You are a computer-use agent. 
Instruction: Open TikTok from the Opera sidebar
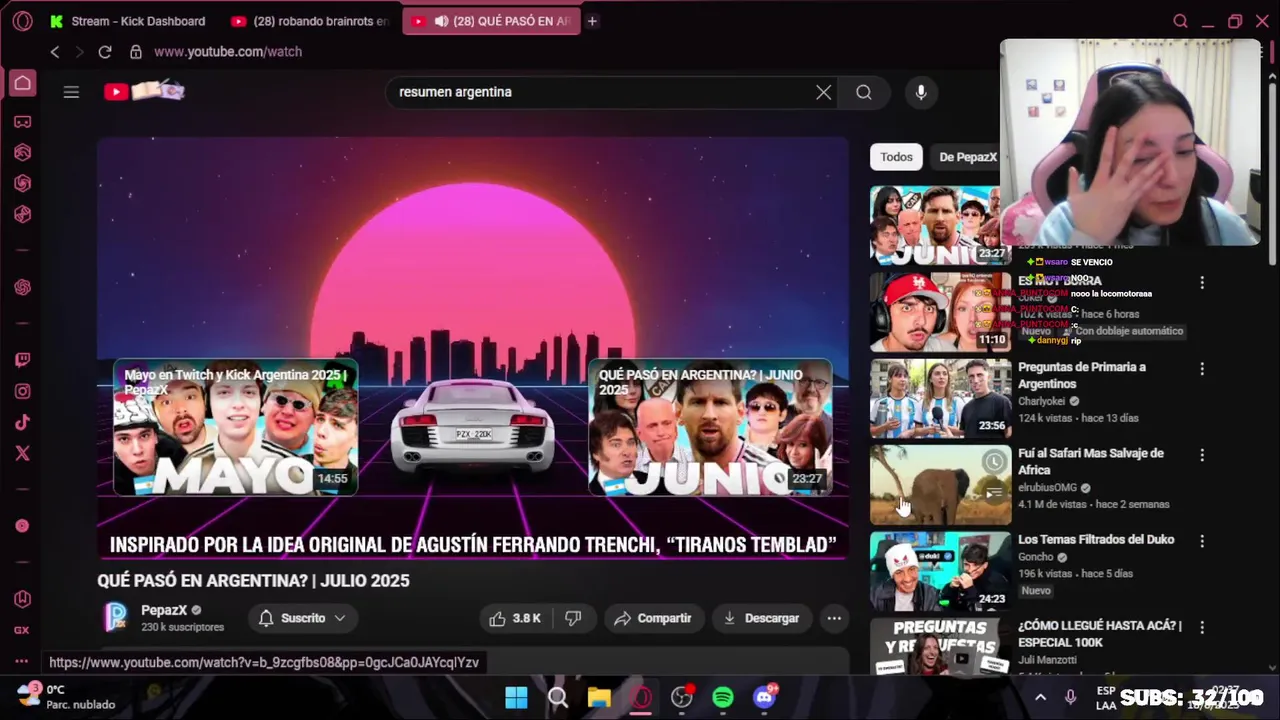coord(22,423)
